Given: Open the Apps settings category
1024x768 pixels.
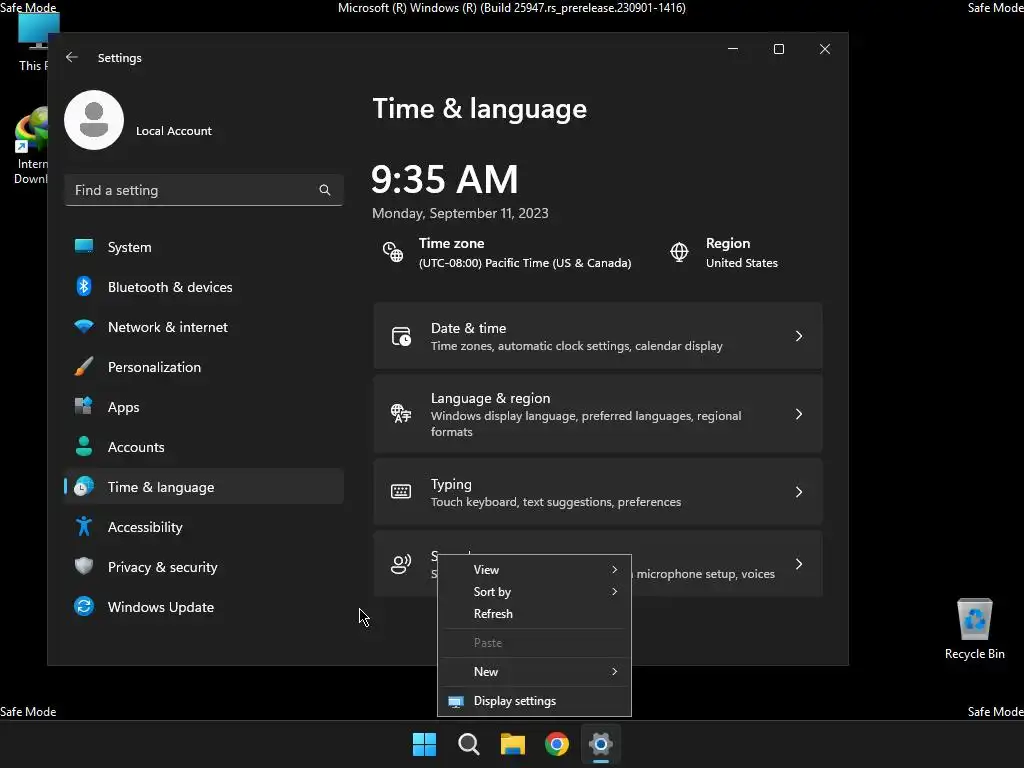Looking at the screenshot, I should click(x=123, y=407).
